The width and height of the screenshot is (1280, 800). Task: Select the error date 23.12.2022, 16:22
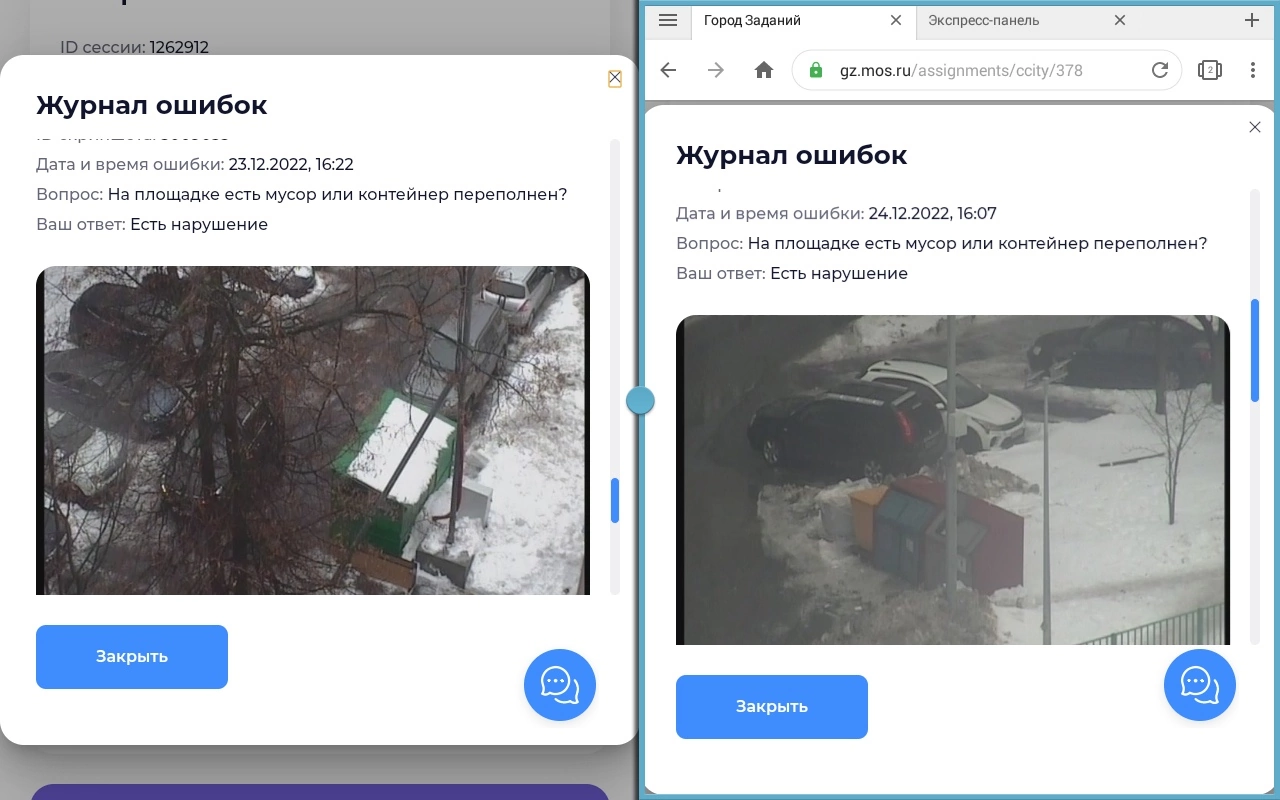[x=291, y=165]
